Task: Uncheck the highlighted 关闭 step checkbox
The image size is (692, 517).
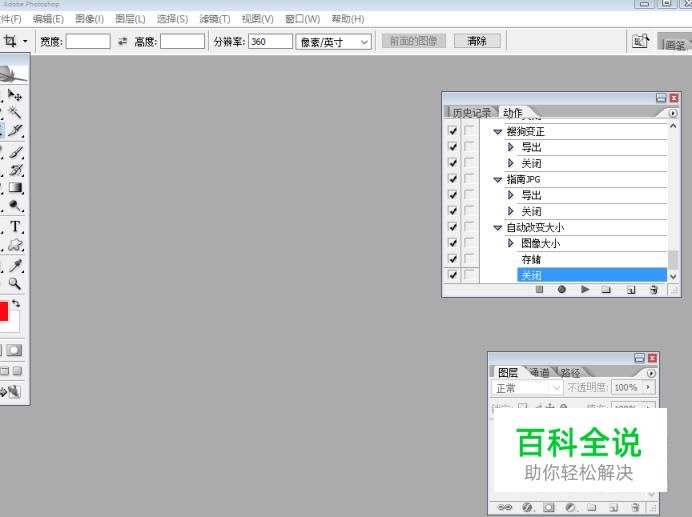Action: point(452,275)
